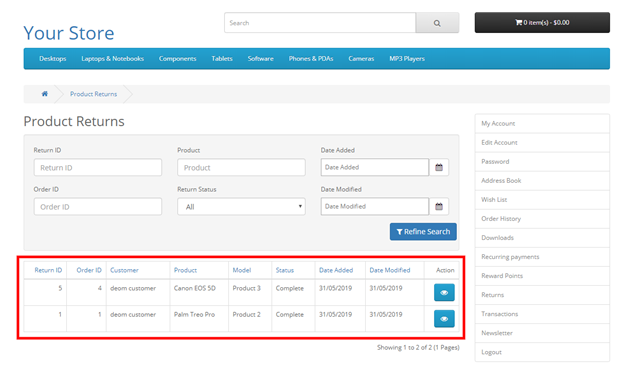Open Newsletter sidebar link
This screenshot has width=628, height=366.
pyautogui.click(x=542, y=333)
